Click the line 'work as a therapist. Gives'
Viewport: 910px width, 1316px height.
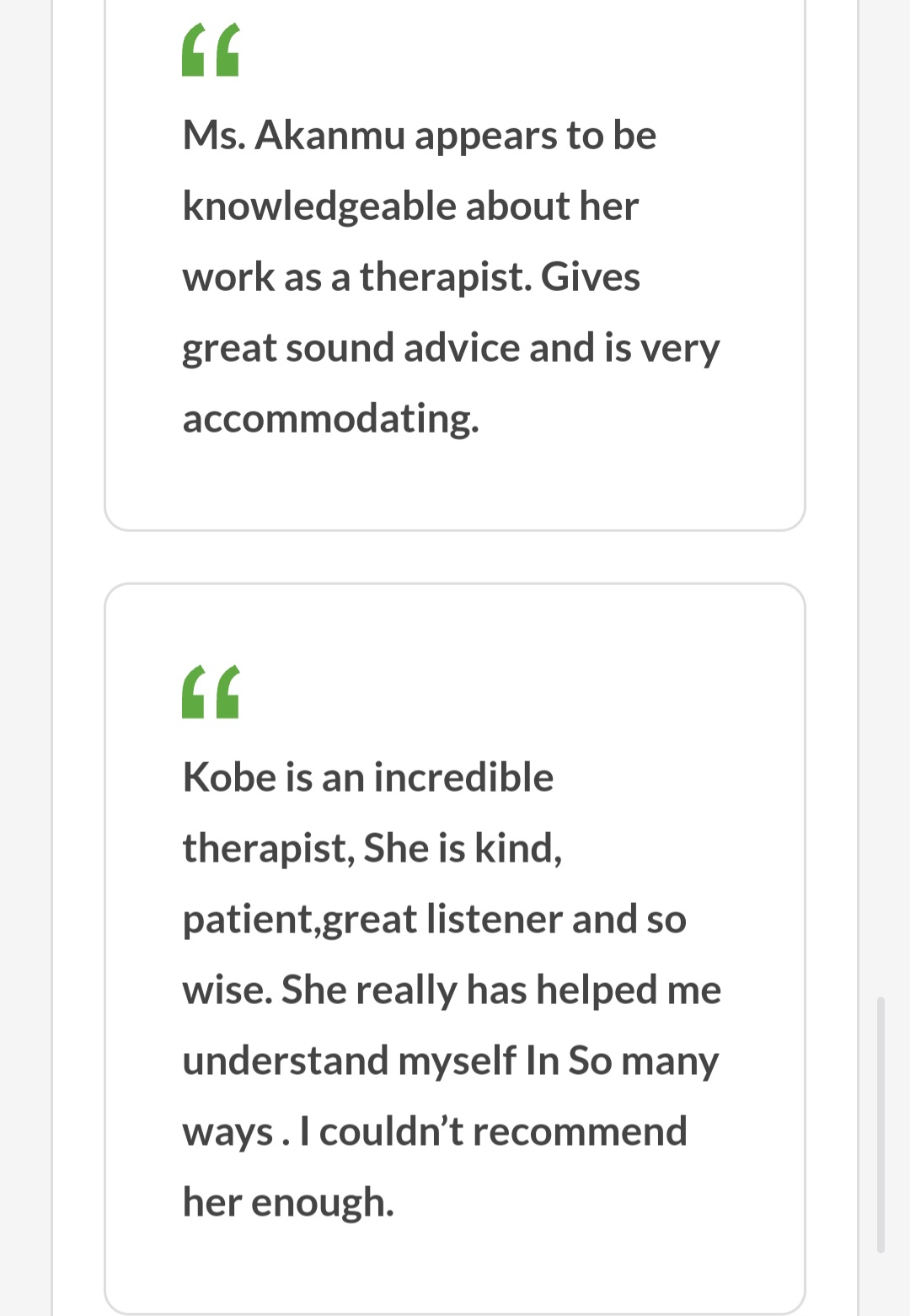pyautogui.click(x=411, y=277)
